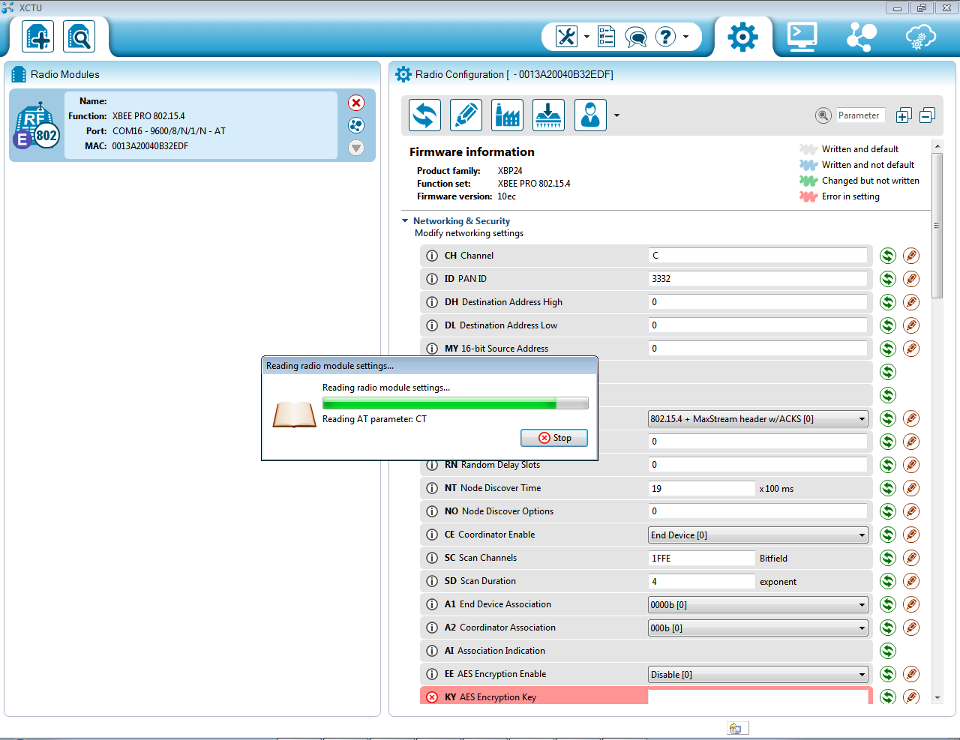This screenshot has height=740, width=960.
Task: Expand the Help dropdown arrow
Action: pos(686,37)
